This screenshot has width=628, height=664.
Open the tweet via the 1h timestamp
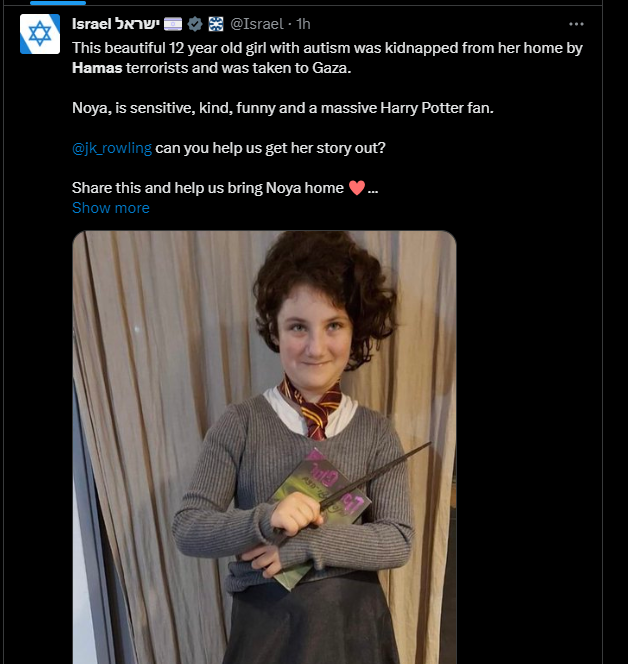click(303, 24)
